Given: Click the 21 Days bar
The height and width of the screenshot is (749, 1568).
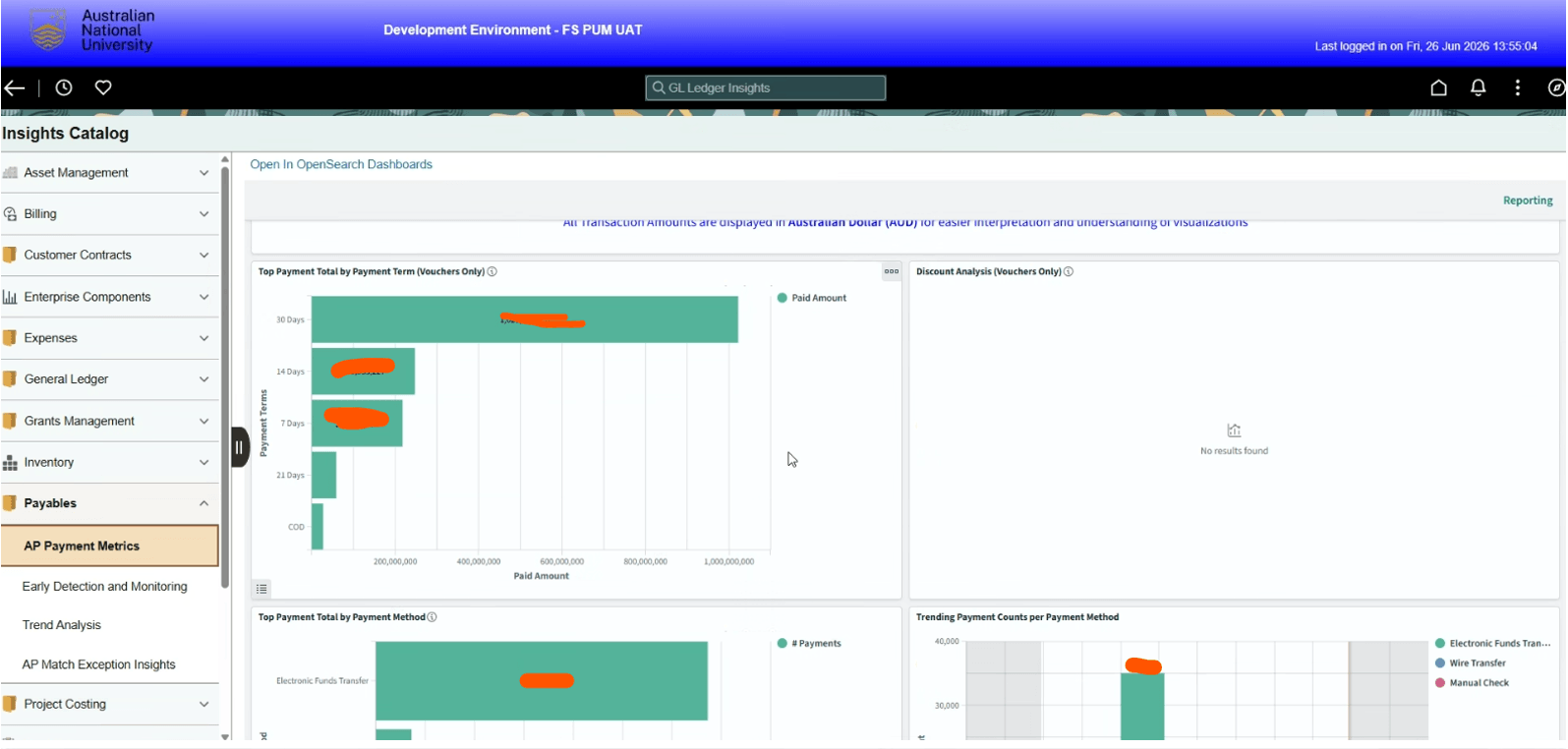Looking at the screenshot, I should 323,475.
